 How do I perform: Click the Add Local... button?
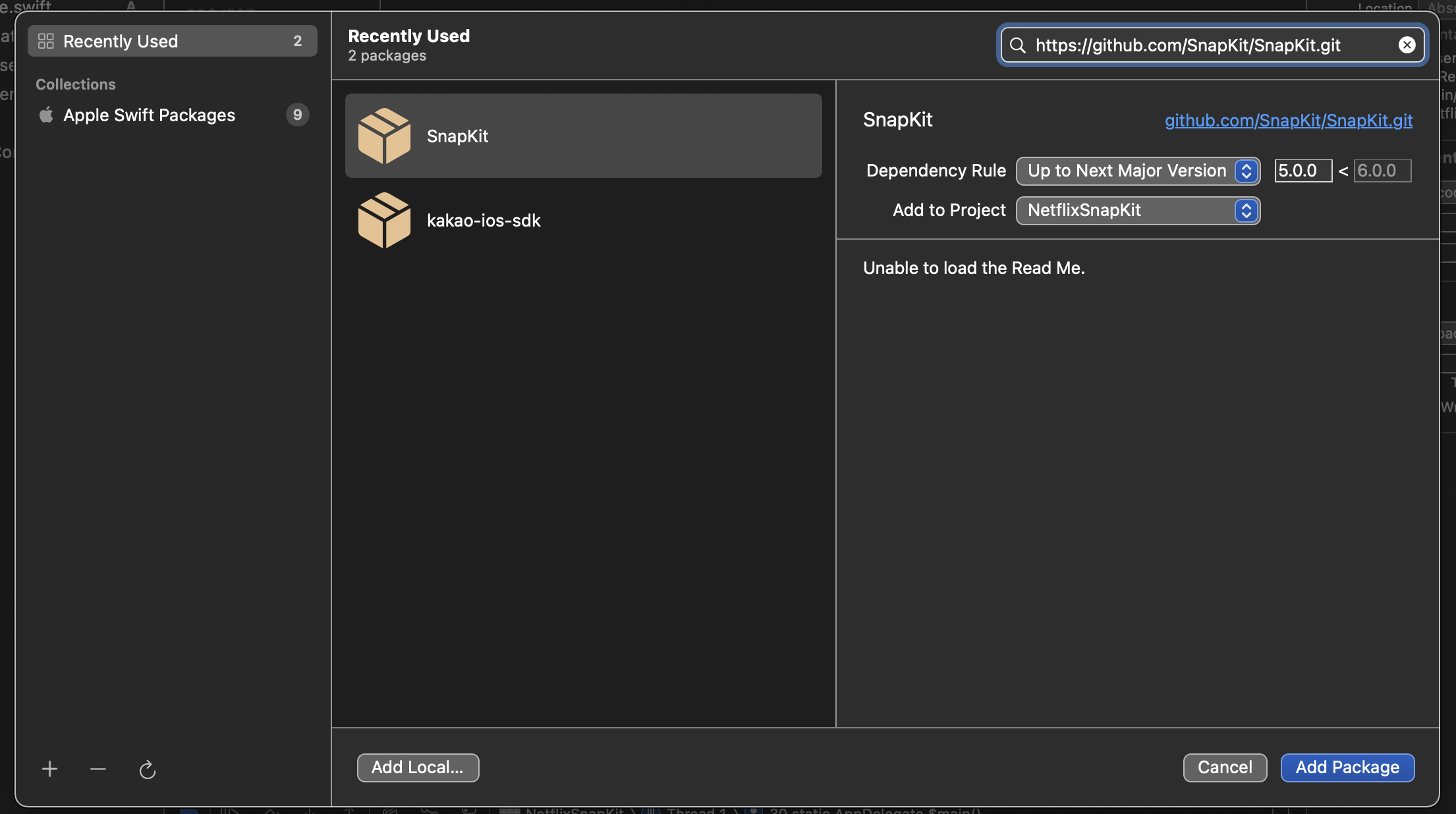418,767
